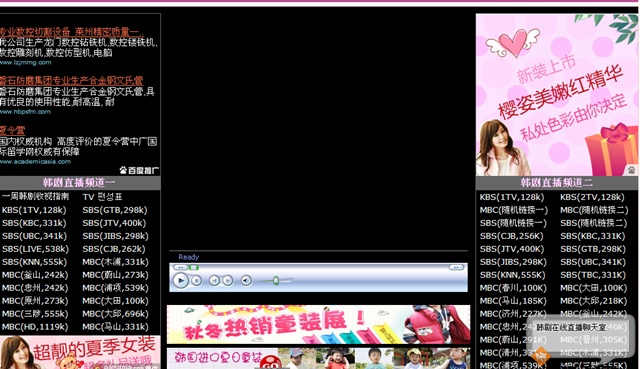Open KBS(2TV,128k) in channel list two
The height and width of the screenshot is (369, 640).
(592, 197)
